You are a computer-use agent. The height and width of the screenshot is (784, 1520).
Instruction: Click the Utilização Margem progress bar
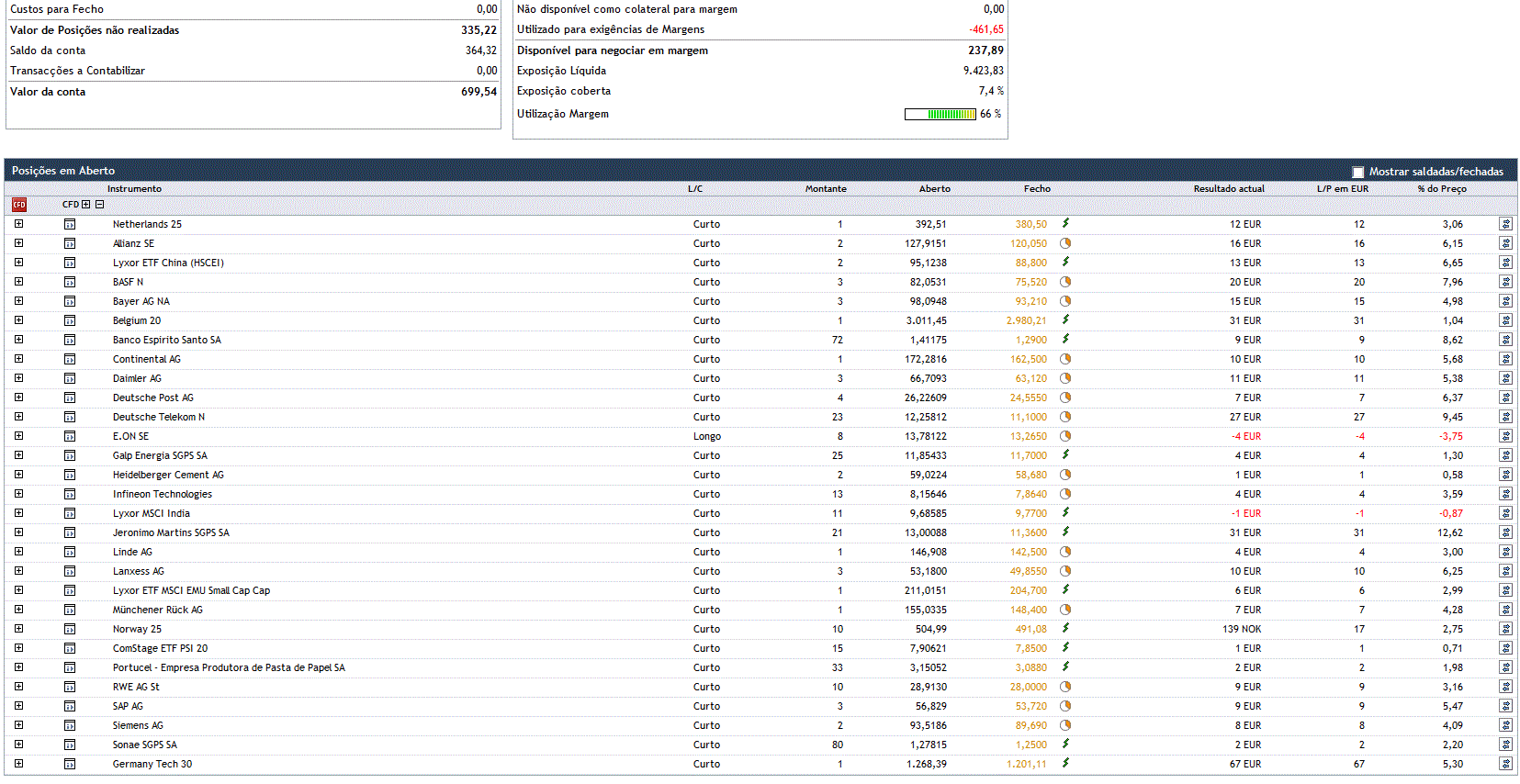[940, 115]
